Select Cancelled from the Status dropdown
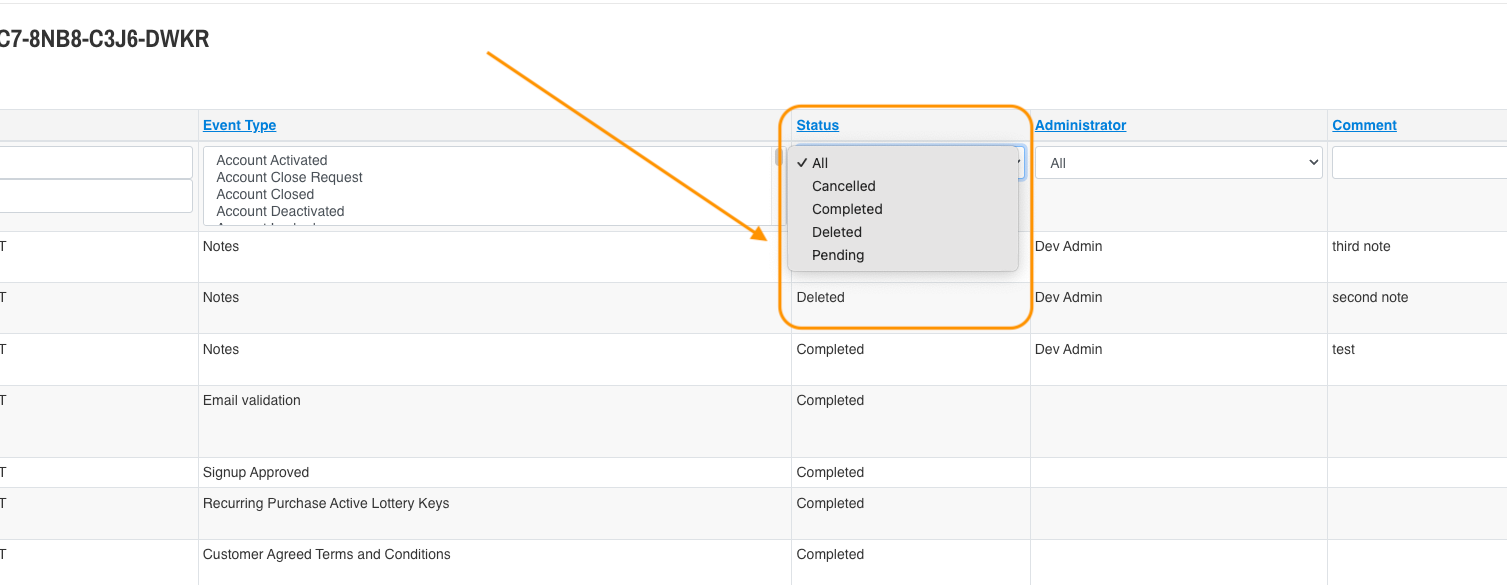The height and width of the screenshot is (585, 1507). 843,186
